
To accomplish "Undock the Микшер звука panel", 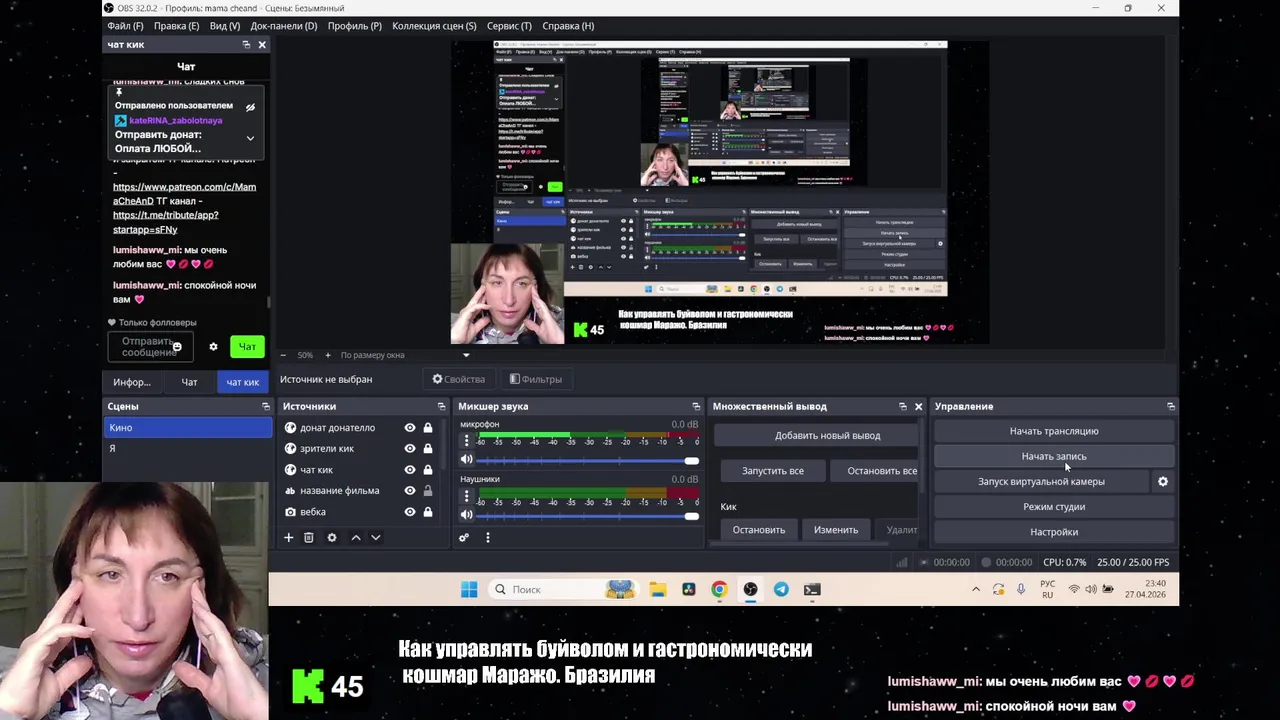I will coord(696,406).
